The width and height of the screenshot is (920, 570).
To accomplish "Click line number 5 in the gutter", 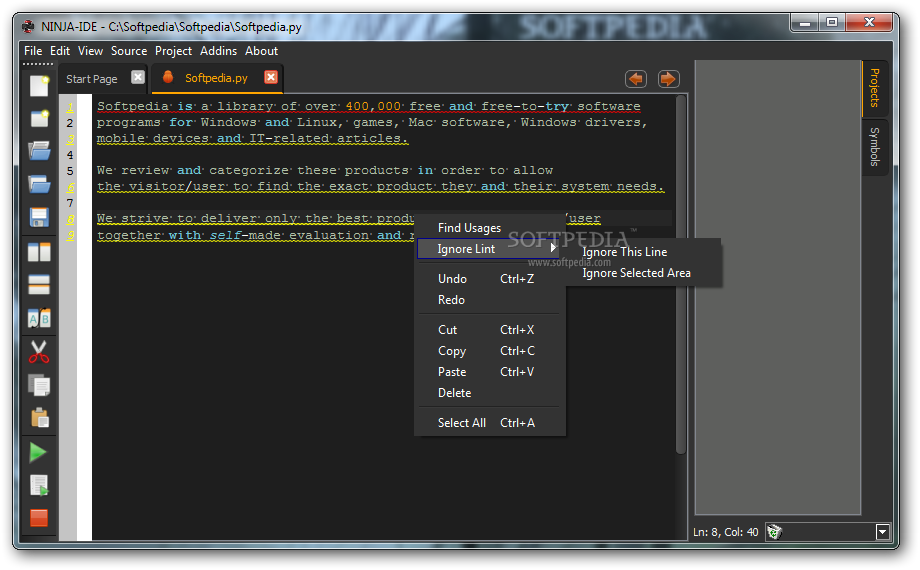I will coord(70,171).
